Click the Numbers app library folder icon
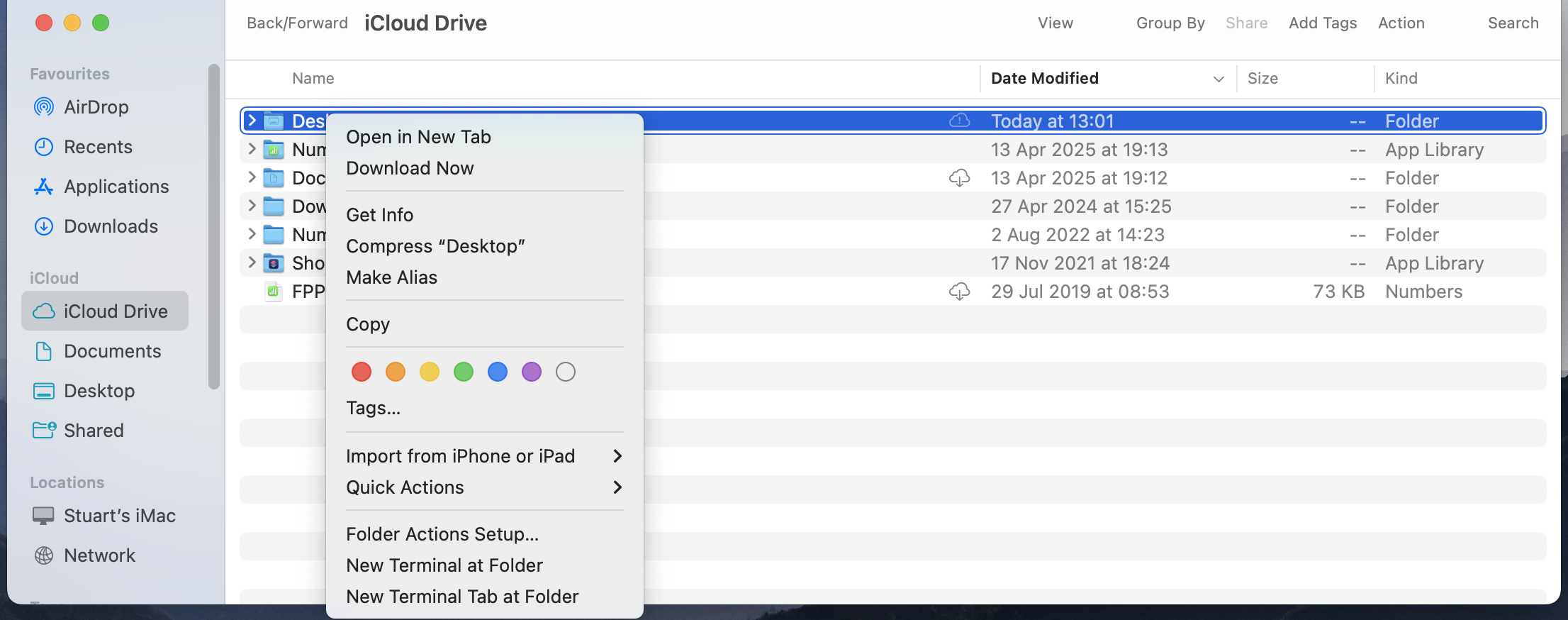Viewport: 1568px width, 620px height. (x=274, y=150)
